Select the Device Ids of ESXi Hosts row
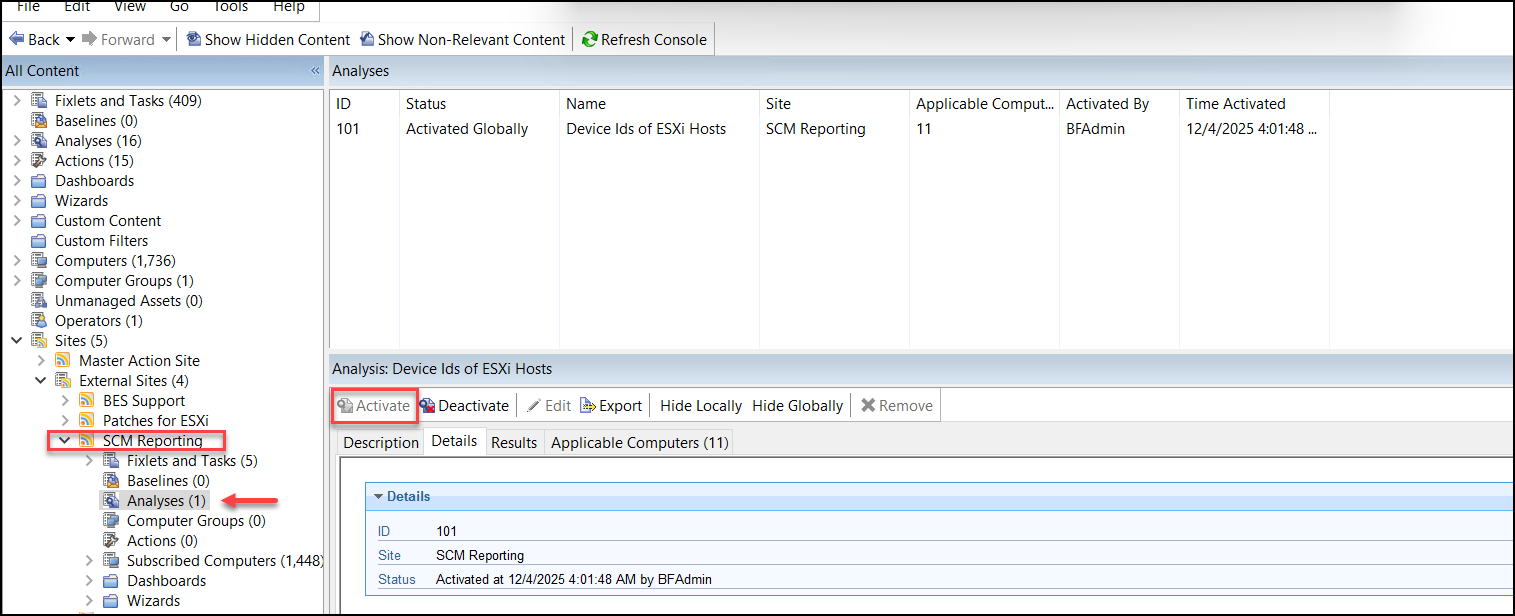This screenshot has width=1515, height=616. pyautogui.click(x=645, y=129)
